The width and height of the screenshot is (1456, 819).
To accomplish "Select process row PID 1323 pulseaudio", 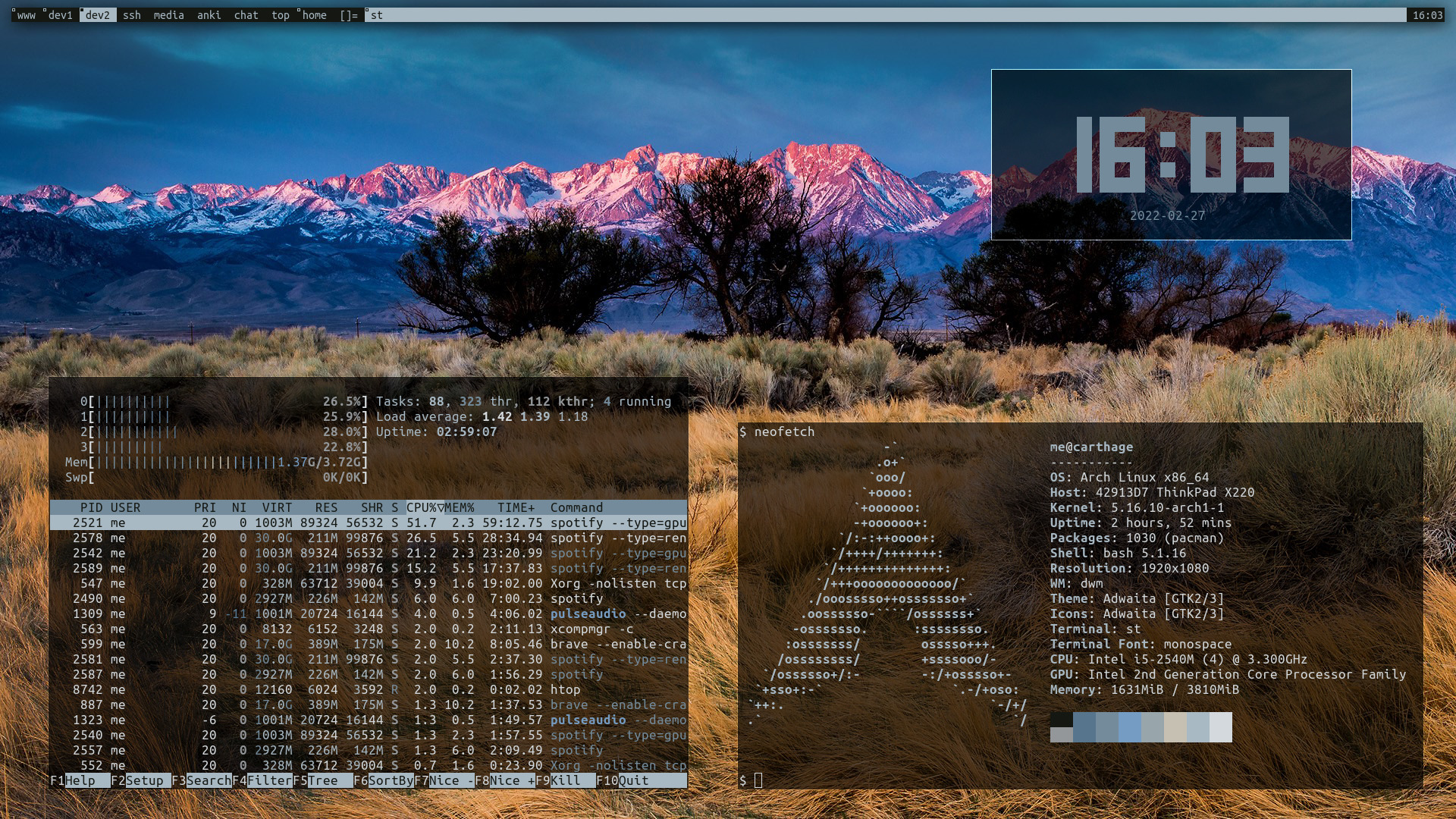I will [x=369, y=720].
